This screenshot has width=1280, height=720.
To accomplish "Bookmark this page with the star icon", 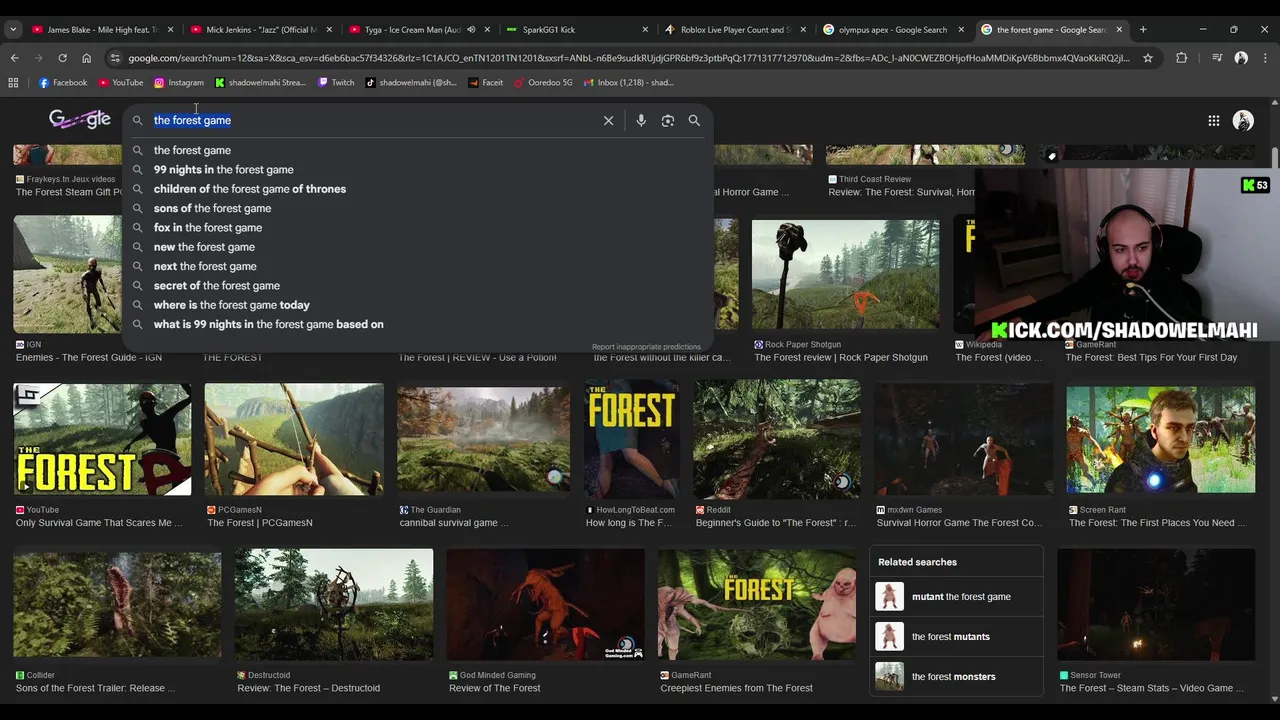I will [x=1148, y=58].
